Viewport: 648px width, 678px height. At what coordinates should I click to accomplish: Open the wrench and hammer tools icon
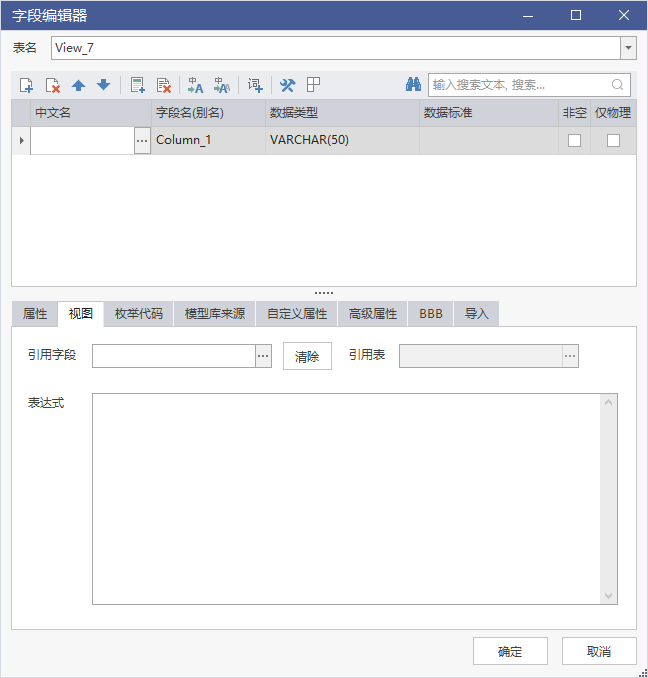pos(287,85)
